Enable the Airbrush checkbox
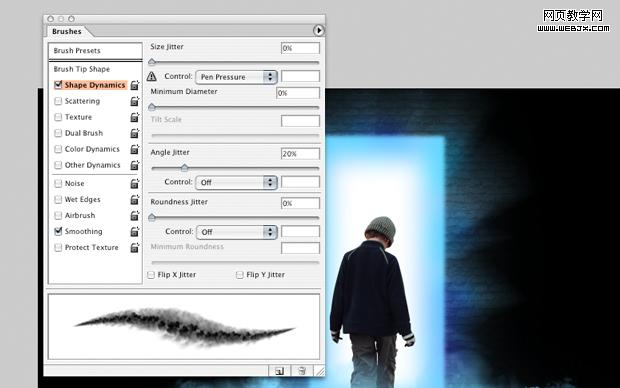The image size is (620, 388). point(58,216)
